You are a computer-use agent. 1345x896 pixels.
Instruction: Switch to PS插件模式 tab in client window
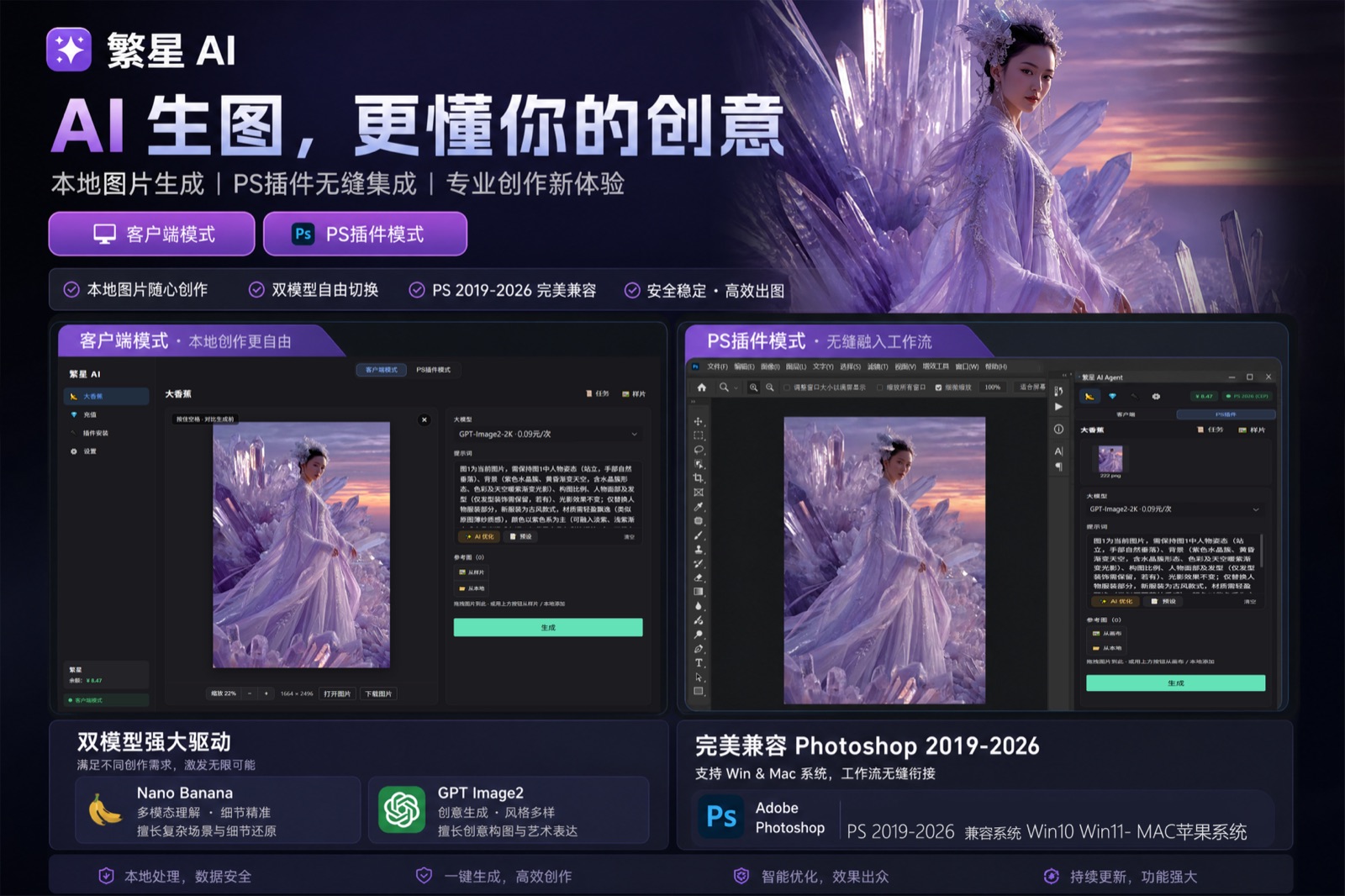(434, 370)
